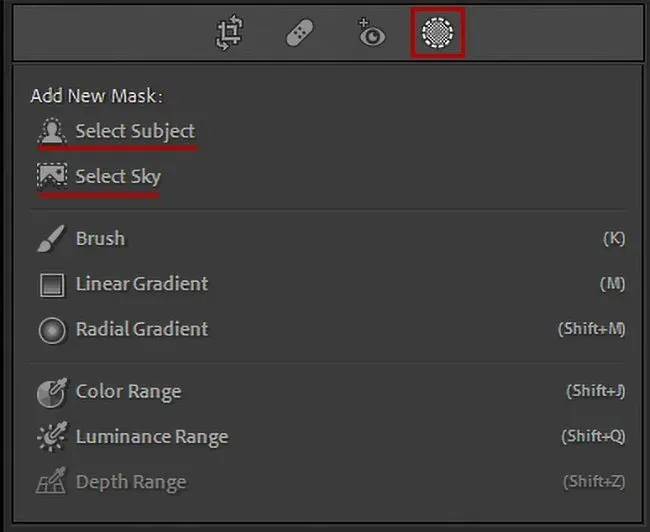The image size is (650, 532).
Task: Choose Select Sky mask option
Action: (118, 176)
